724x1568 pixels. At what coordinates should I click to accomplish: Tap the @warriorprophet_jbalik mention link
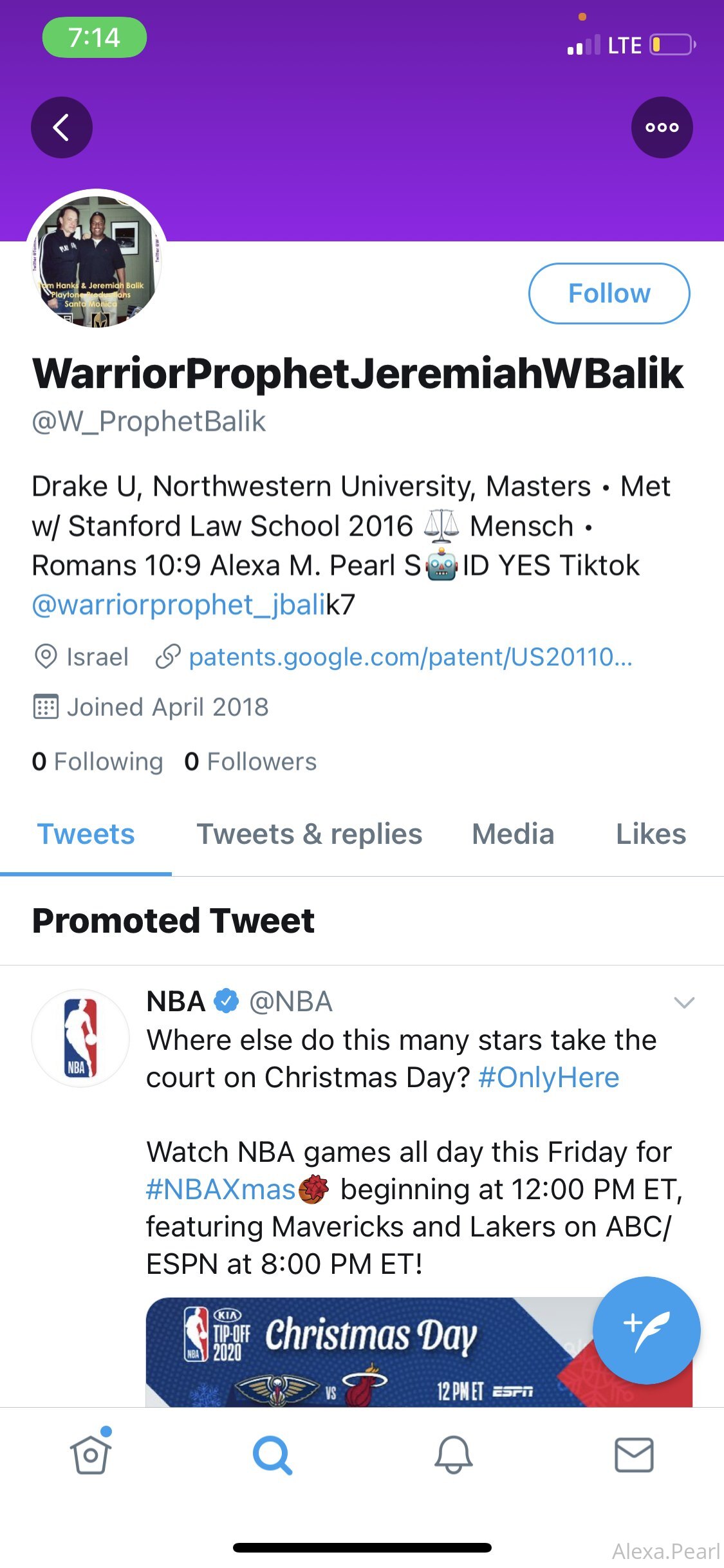[x=179, y=605]
